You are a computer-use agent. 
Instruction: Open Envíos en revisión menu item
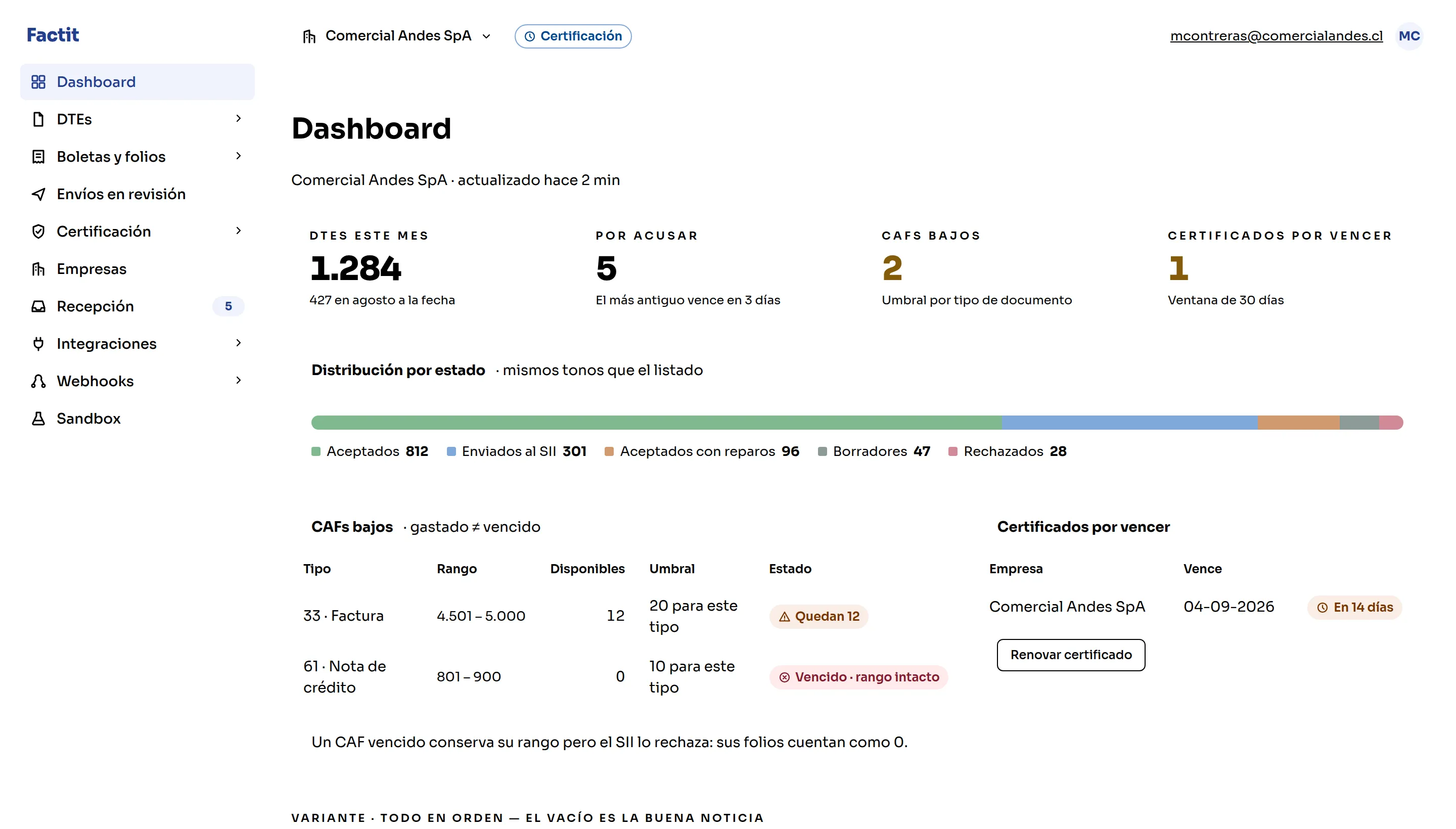pos(137,194)
